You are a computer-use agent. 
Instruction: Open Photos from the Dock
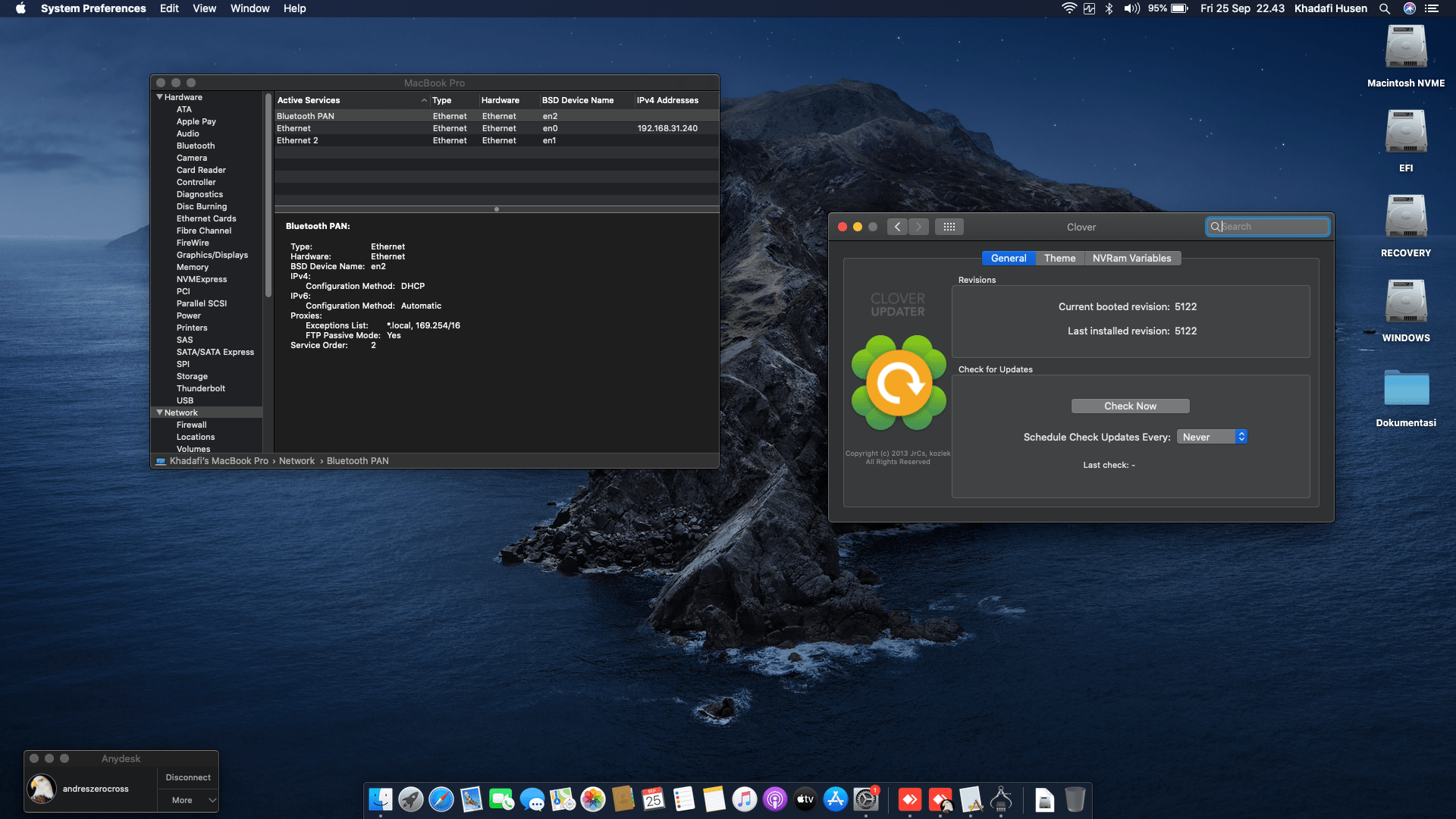click(x=593, y=799)
